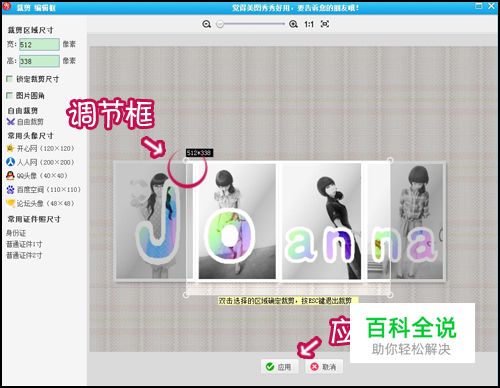Choose 论坛头像 (48×48) size preset
The height and width of the screenshot is (388, 500).
[40, 203]
